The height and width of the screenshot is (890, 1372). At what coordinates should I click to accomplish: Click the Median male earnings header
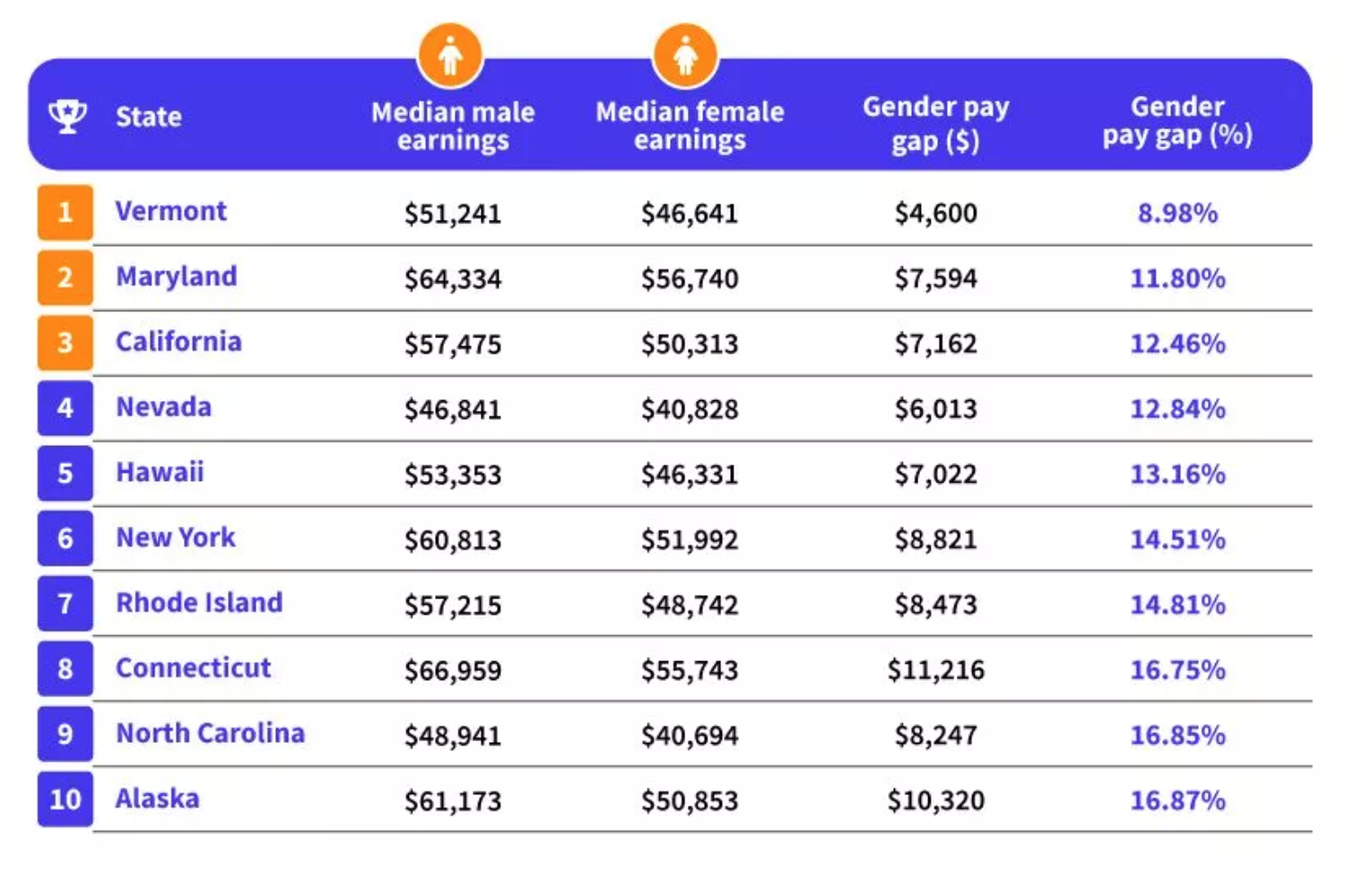coord(453,126)
